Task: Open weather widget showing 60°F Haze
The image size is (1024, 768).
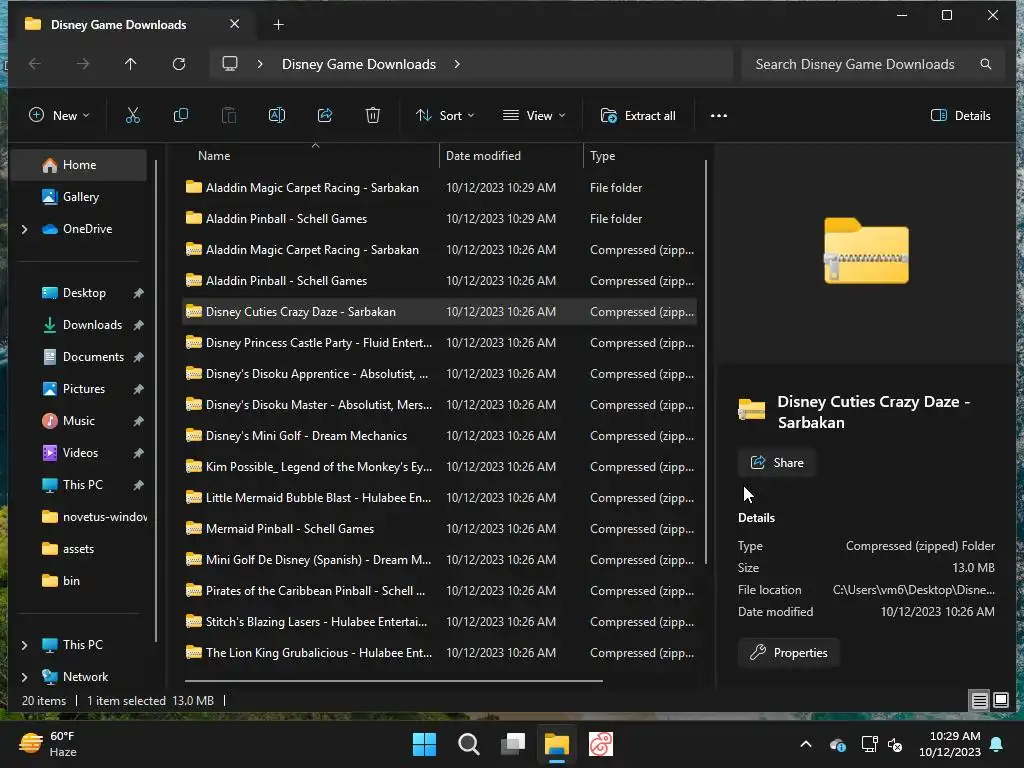Action: pos(48,744)
